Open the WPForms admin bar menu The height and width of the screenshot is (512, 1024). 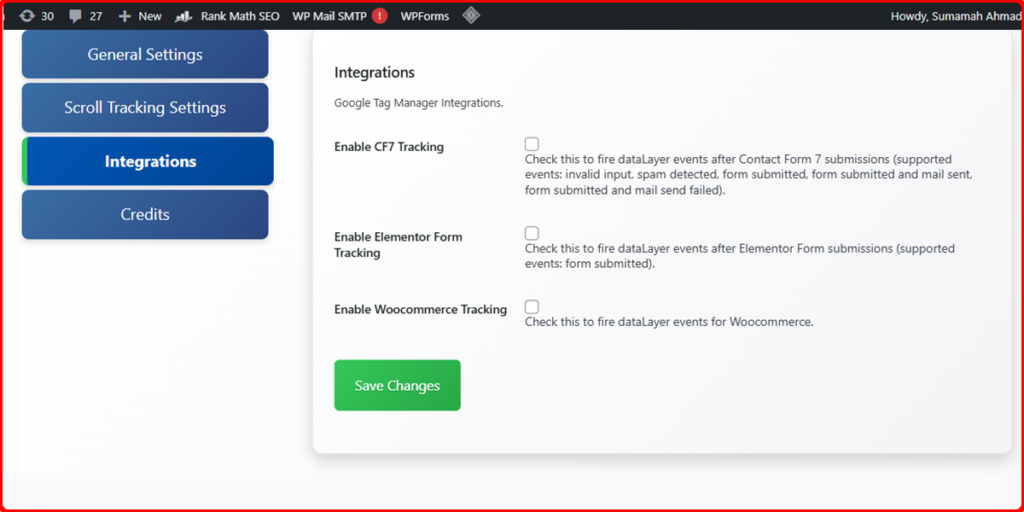(x=424, y=16)
